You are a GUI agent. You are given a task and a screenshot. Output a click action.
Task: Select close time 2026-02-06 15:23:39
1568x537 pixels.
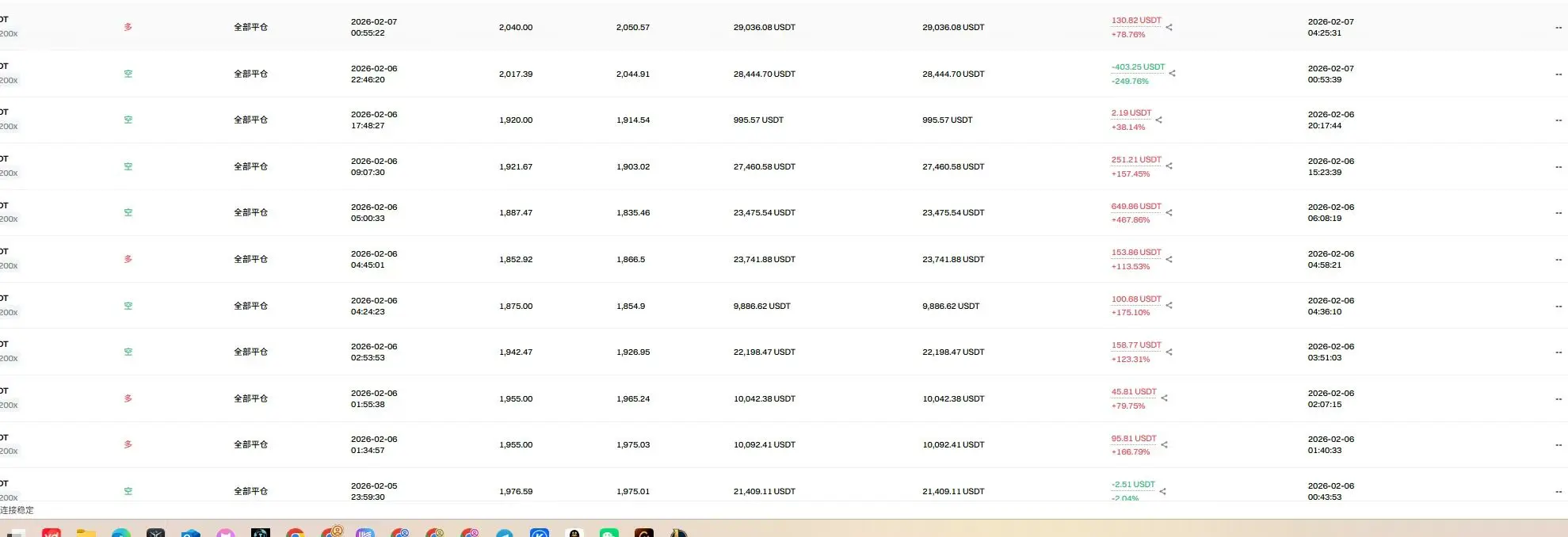pyautogui.click(x=1331, y=167)
